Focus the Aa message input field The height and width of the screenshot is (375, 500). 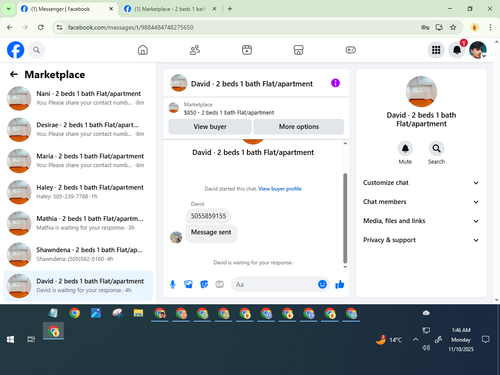275,284
